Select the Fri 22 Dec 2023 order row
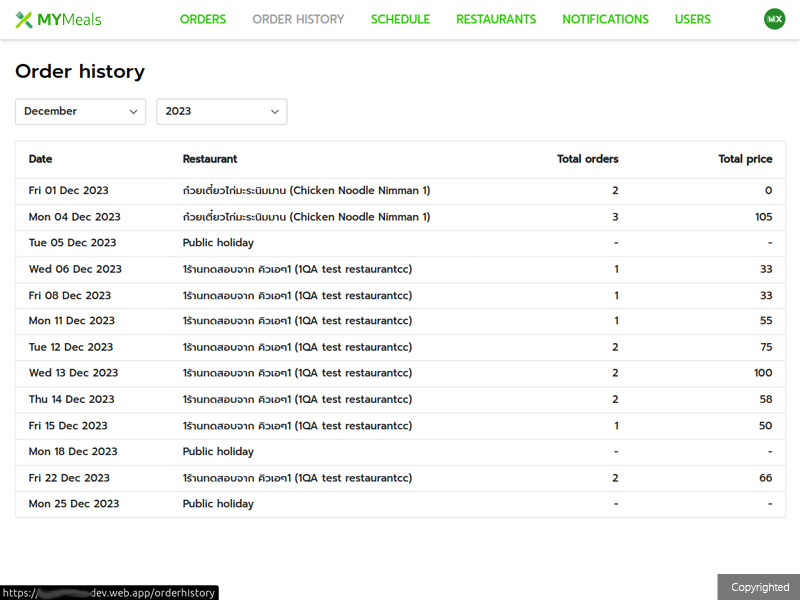Image resolution: width=800 pixels, height=600 pixels. tap(400, 478)
